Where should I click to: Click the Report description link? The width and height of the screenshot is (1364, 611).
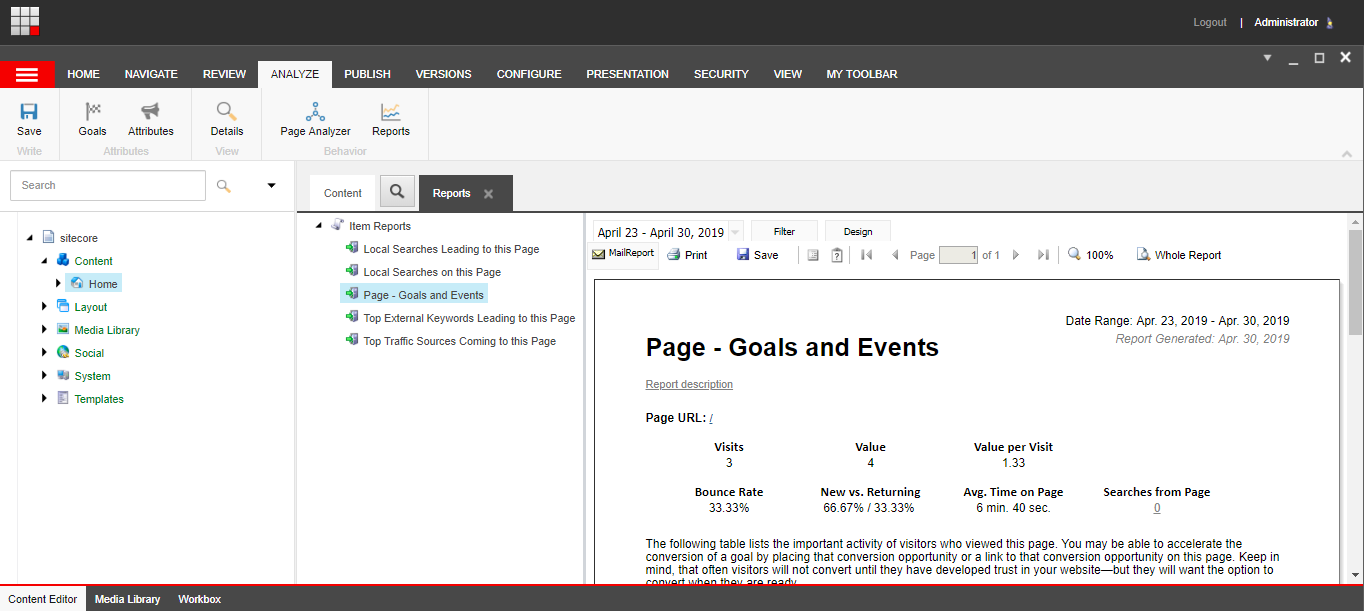[689, 384]
